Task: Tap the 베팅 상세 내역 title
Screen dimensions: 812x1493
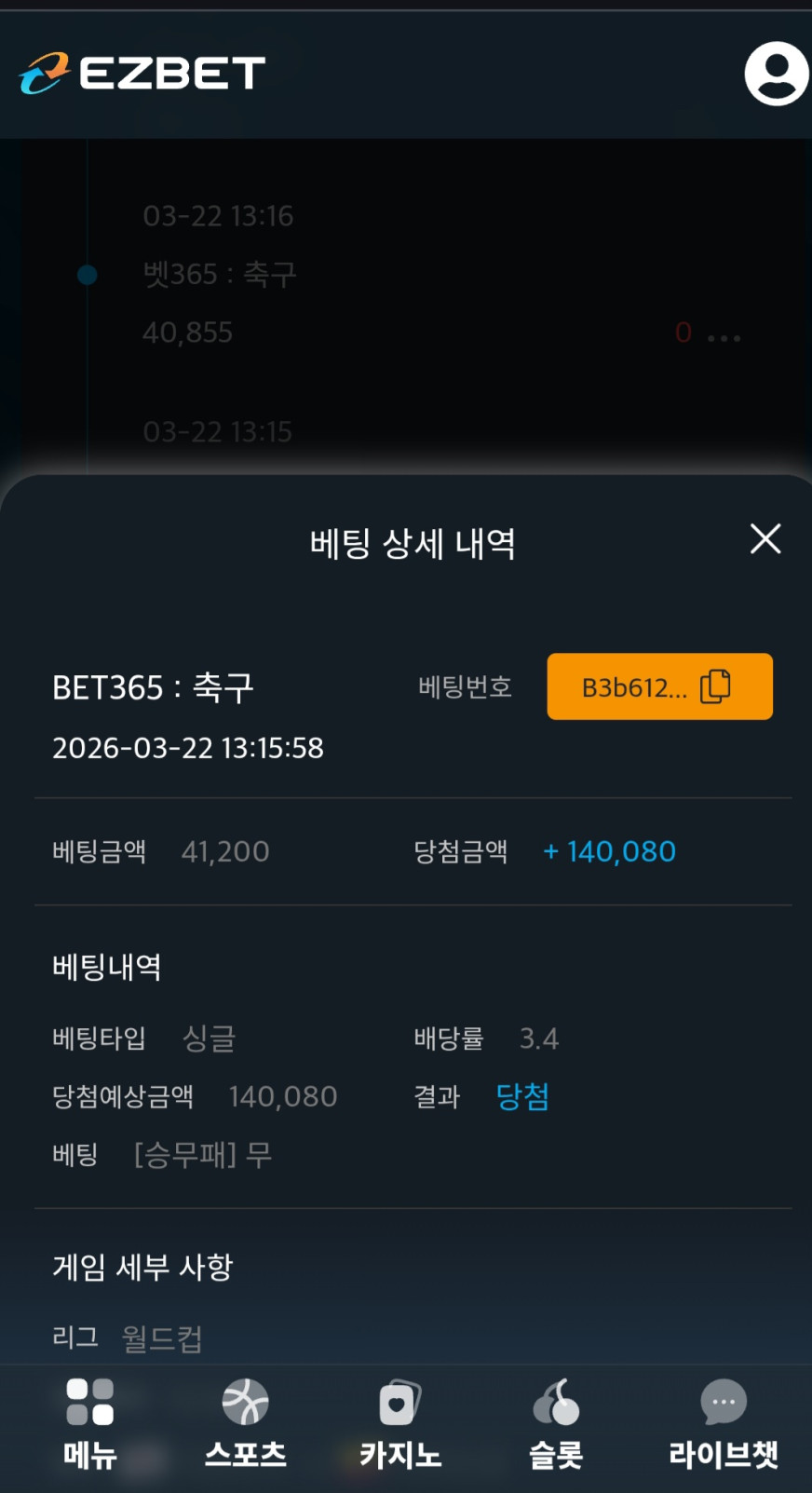Action: coord(413,543)
